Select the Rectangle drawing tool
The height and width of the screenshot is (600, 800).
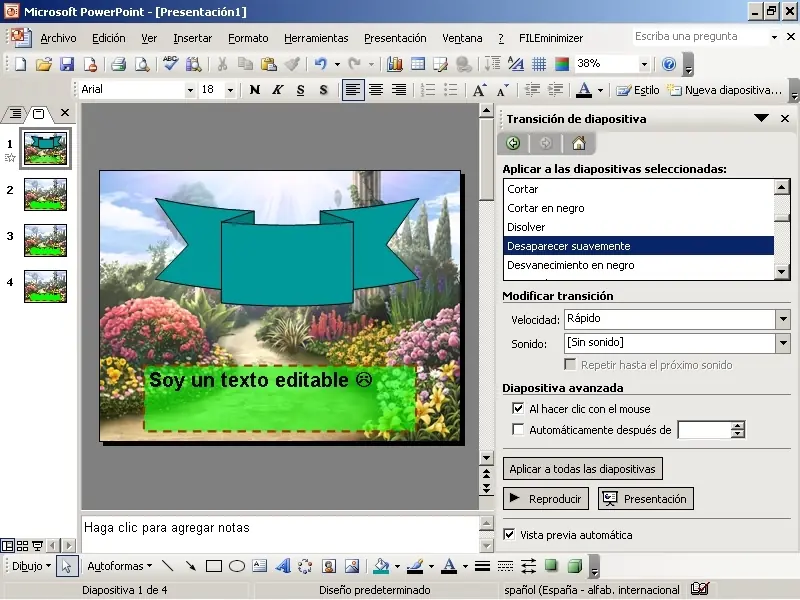(x=213, y=566)
